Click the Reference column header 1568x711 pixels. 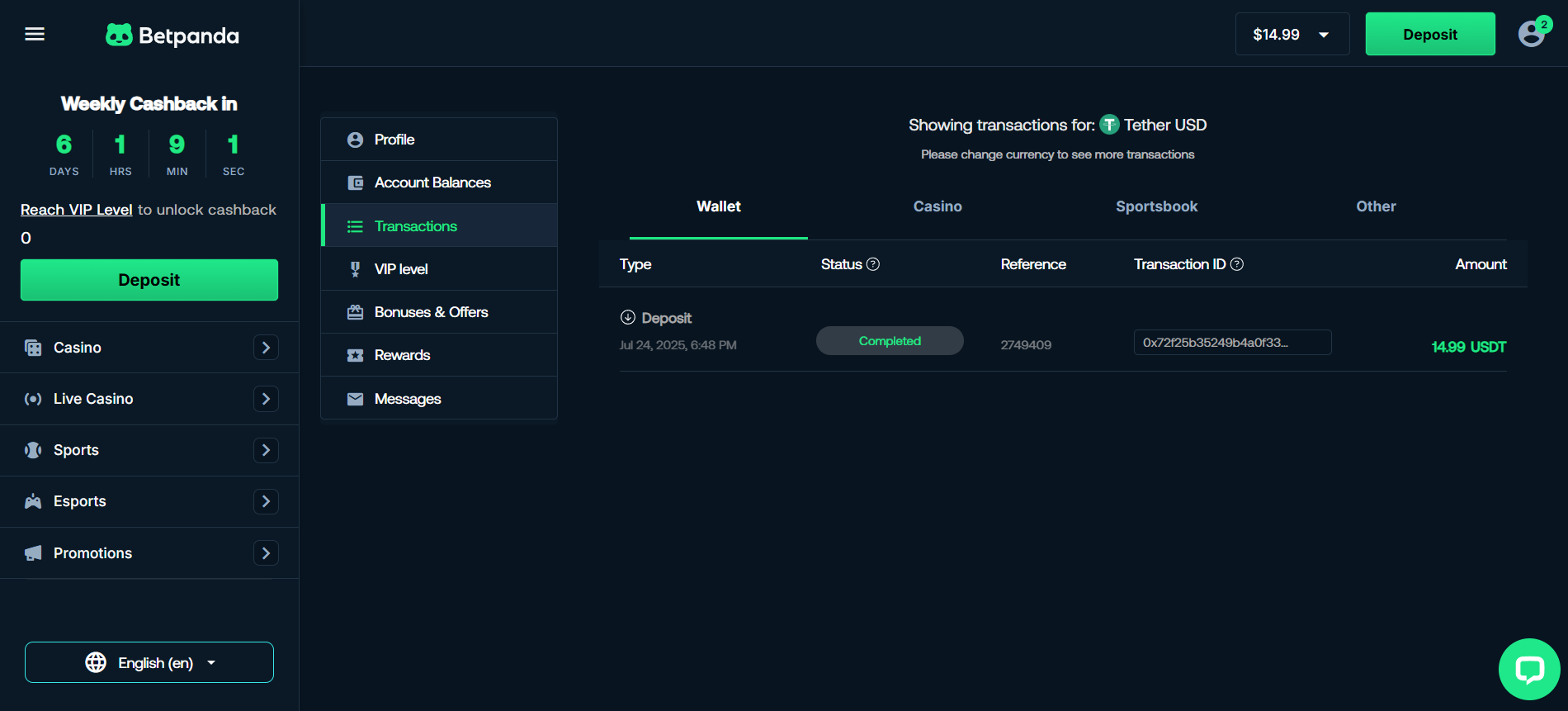pyautogui.click(x=1033, y=264)
